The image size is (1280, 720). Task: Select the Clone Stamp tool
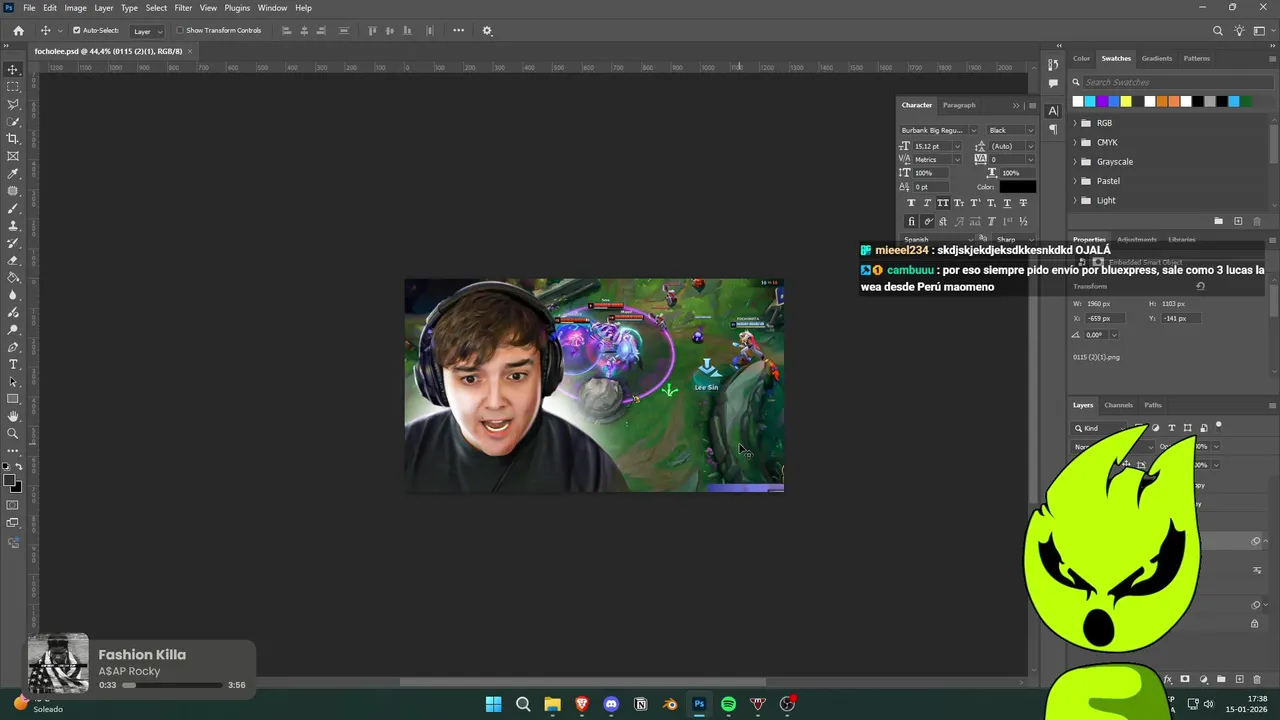13,226
